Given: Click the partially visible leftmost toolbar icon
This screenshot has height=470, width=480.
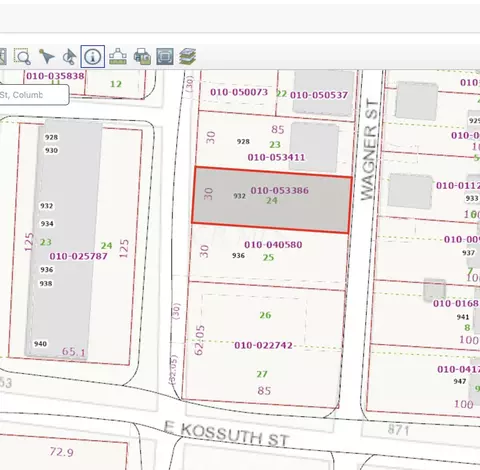Looking at the screenshot, I should [x=3, y=56].
